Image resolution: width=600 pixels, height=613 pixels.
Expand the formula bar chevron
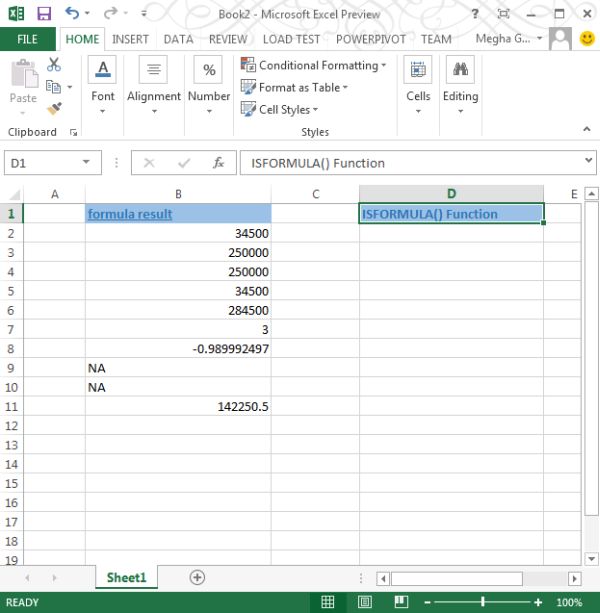point(588,160)
